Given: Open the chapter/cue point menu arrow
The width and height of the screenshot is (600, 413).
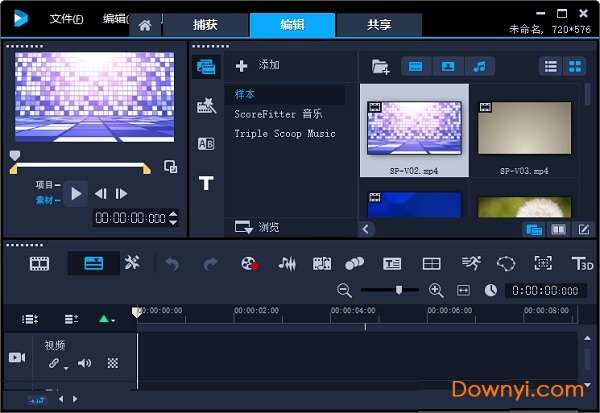Looking at the screenshot, I should pos(114,320).
